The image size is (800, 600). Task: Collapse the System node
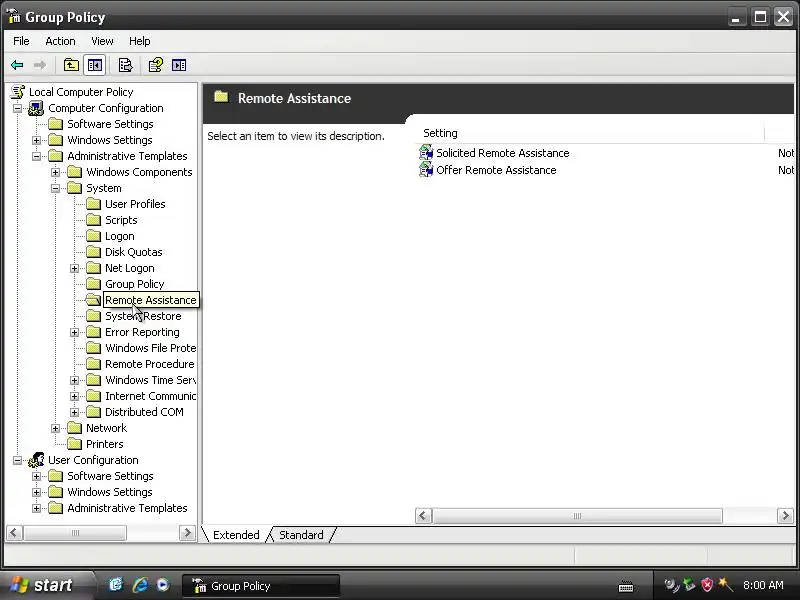click(55, 188)
